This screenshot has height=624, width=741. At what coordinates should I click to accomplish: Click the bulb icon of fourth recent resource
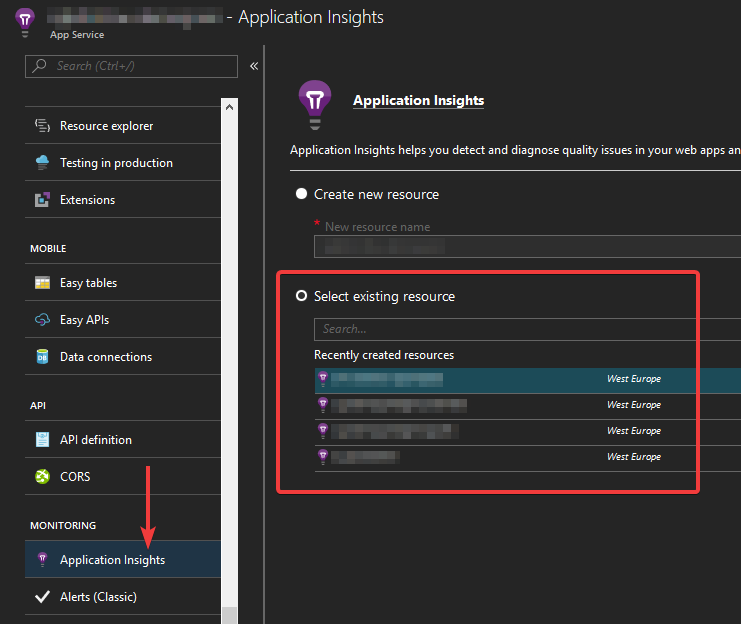[x=323, y=457]
